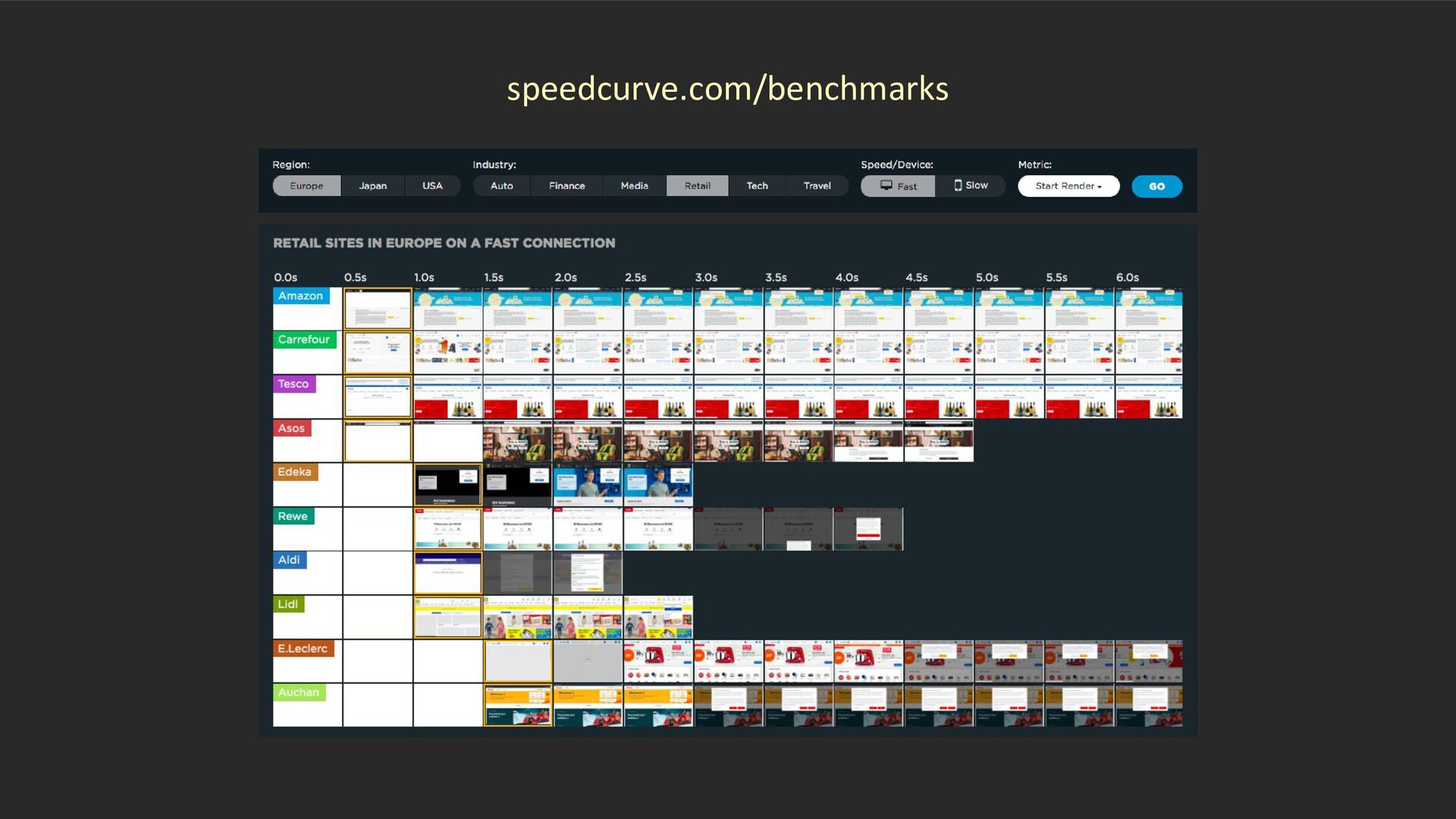Click the Edeka site label
1456x819 pixels.
[x=295, y=472]
